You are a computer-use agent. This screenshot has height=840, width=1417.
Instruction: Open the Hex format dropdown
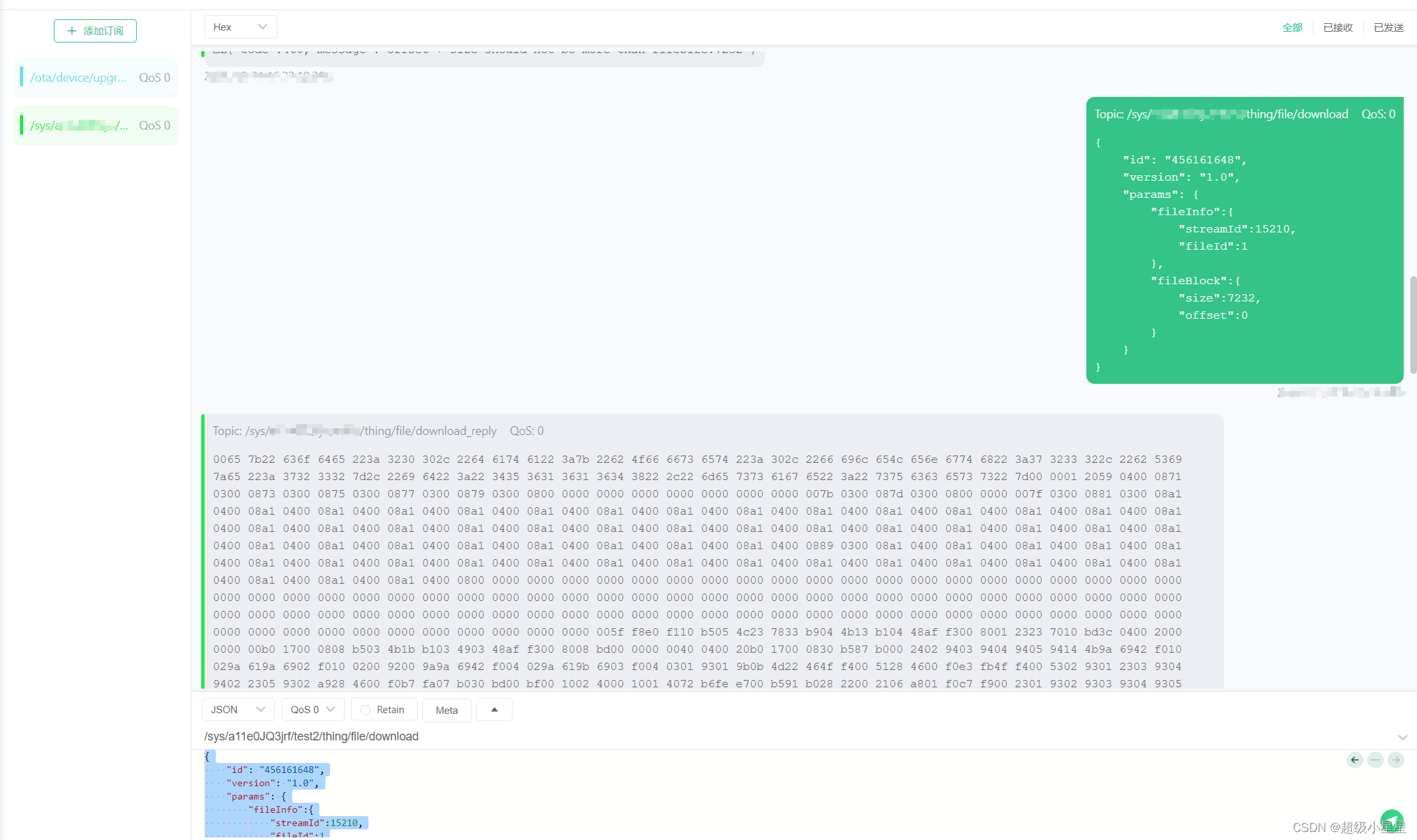[240, 27]
